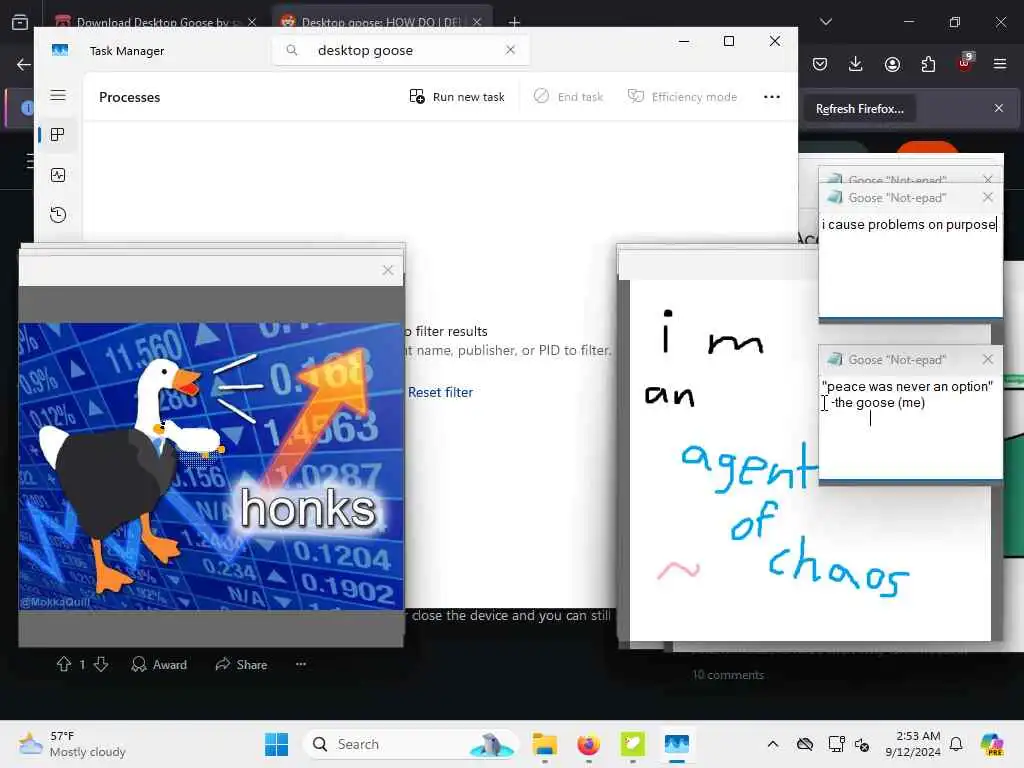Open the notifications bell in taskbar
This screenshot has height=768, width=1024.
pos(956,744)
